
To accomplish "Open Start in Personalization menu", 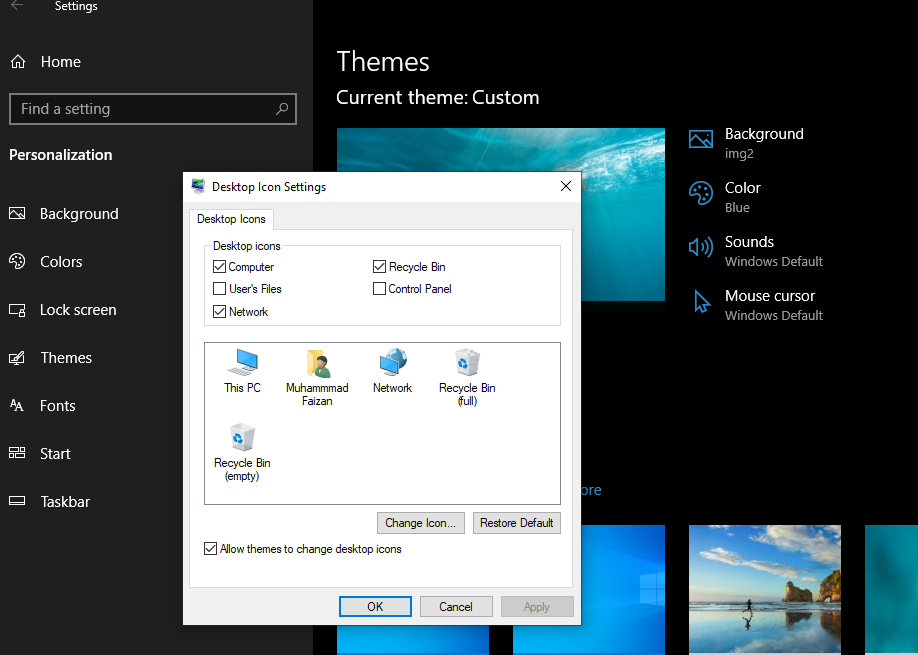I will coord(55,454).
